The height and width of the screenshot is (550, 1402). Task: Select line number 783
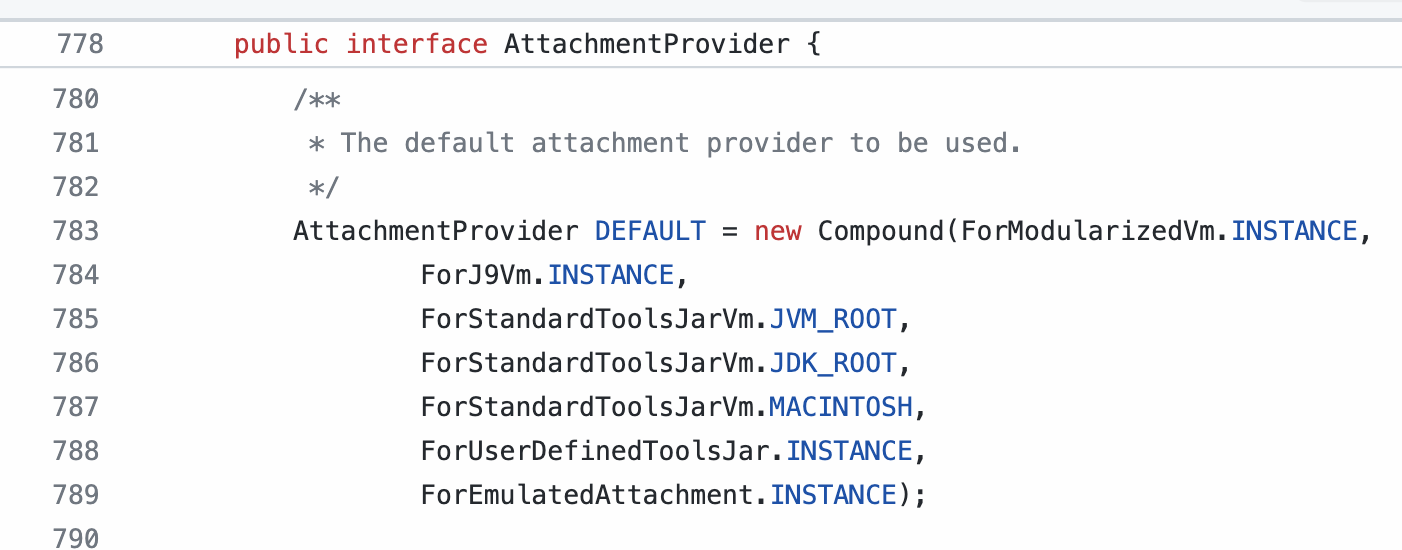coord(76,231)
